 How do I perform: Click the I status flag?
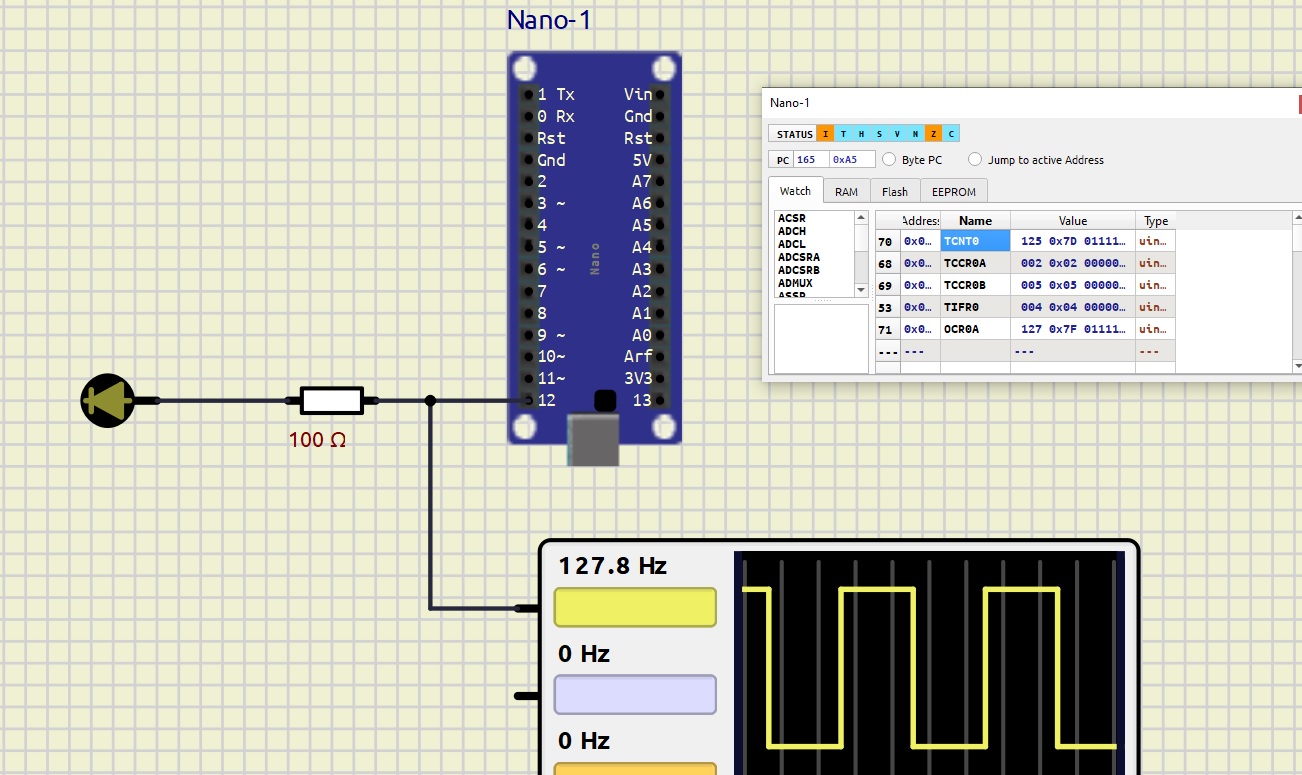tap(825, 134)
